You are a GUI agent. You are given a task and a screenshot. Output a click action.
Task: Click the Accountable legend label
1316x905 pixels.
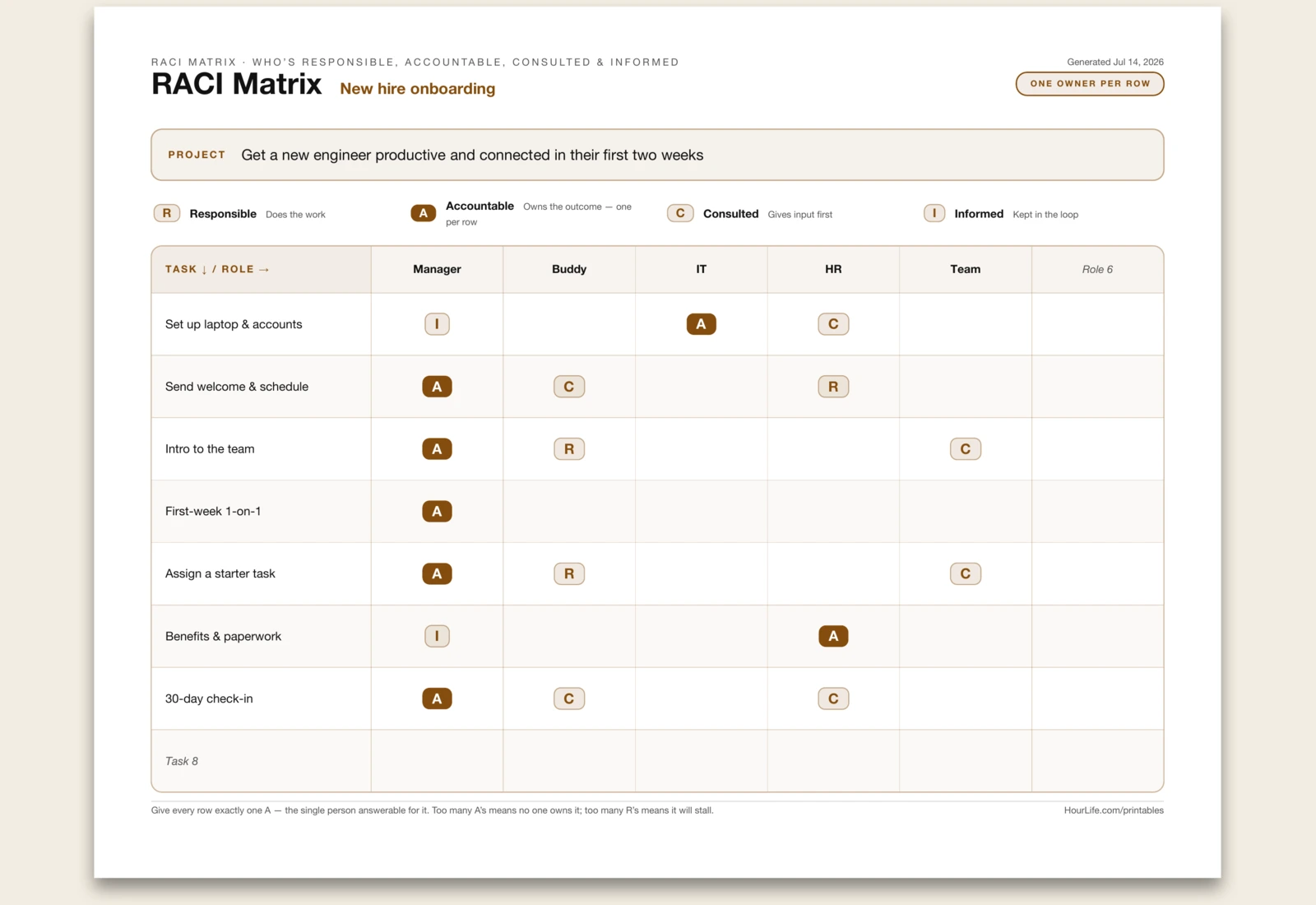click(x=480, y=206)
